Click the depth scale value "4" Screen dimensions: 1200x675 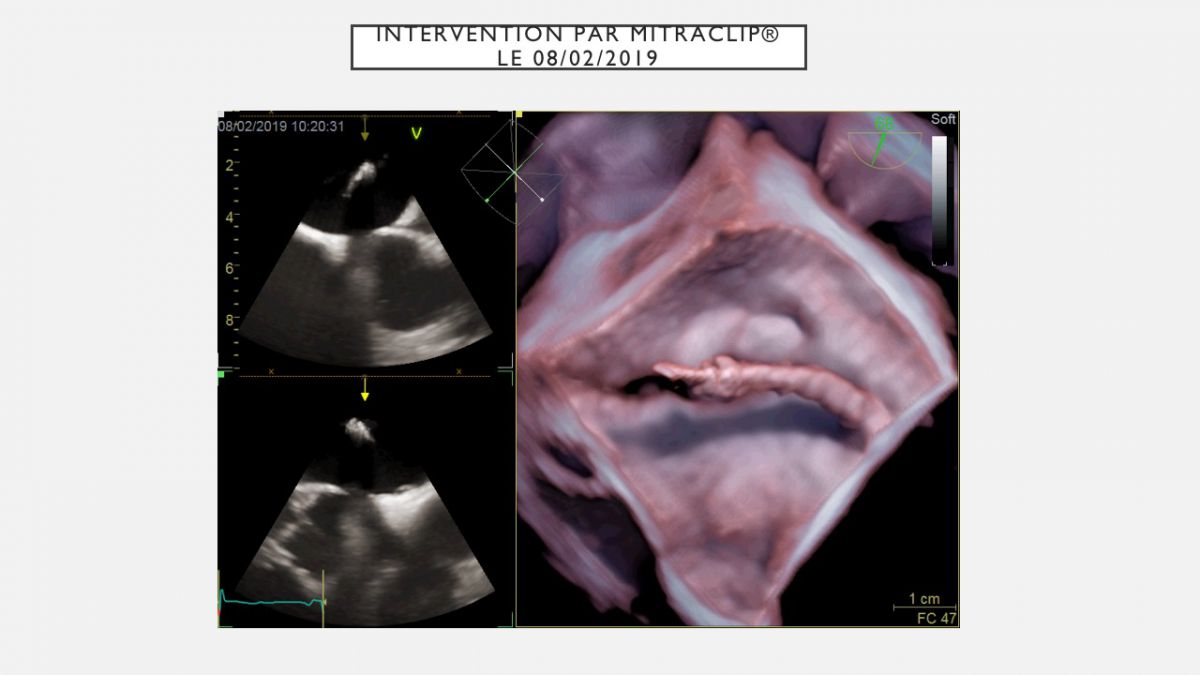tap(228, 216)
